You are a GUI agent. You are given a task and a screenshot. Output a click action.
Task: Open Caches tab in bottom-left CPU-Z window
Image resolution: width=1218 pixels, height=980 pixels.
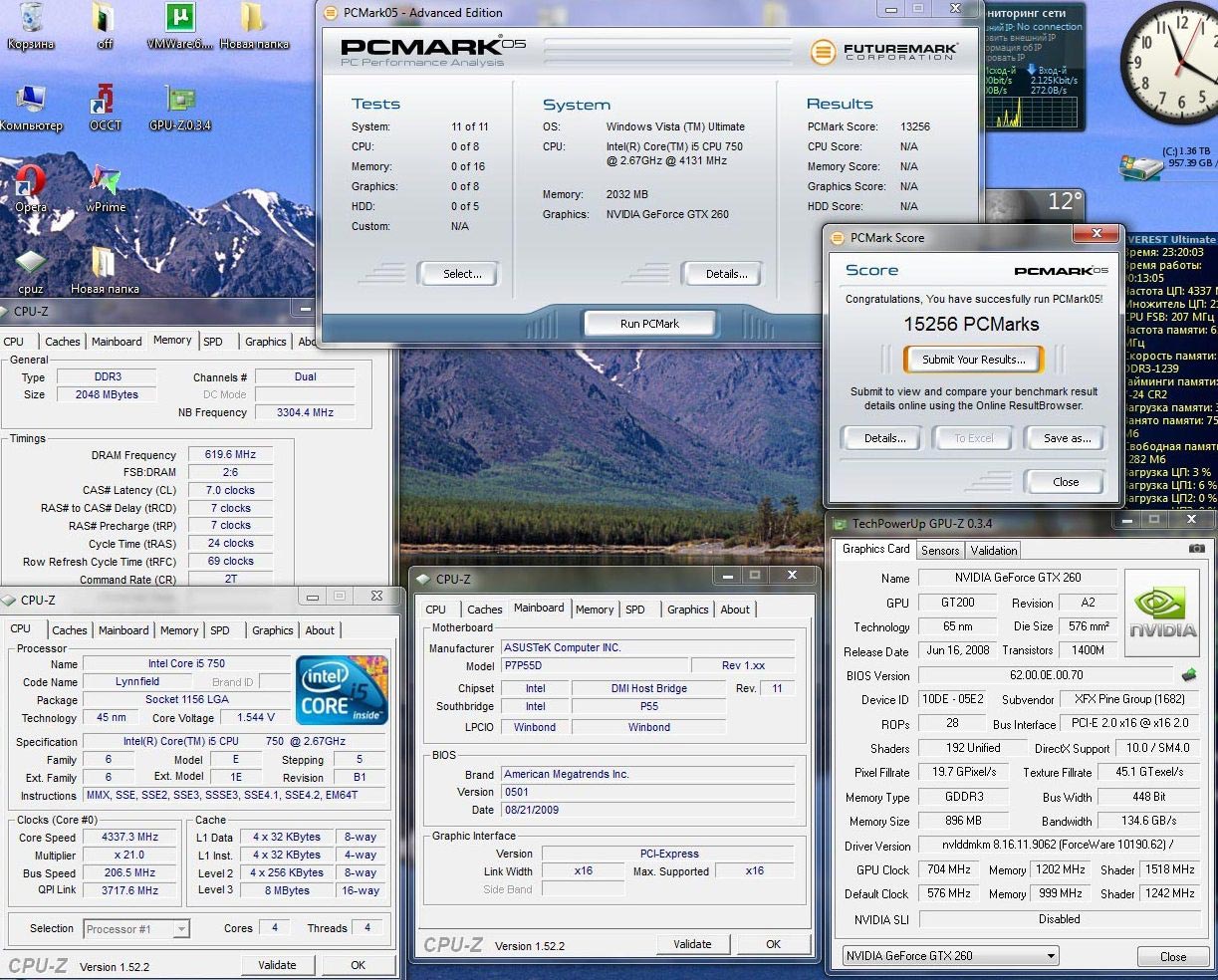(70, 630)
